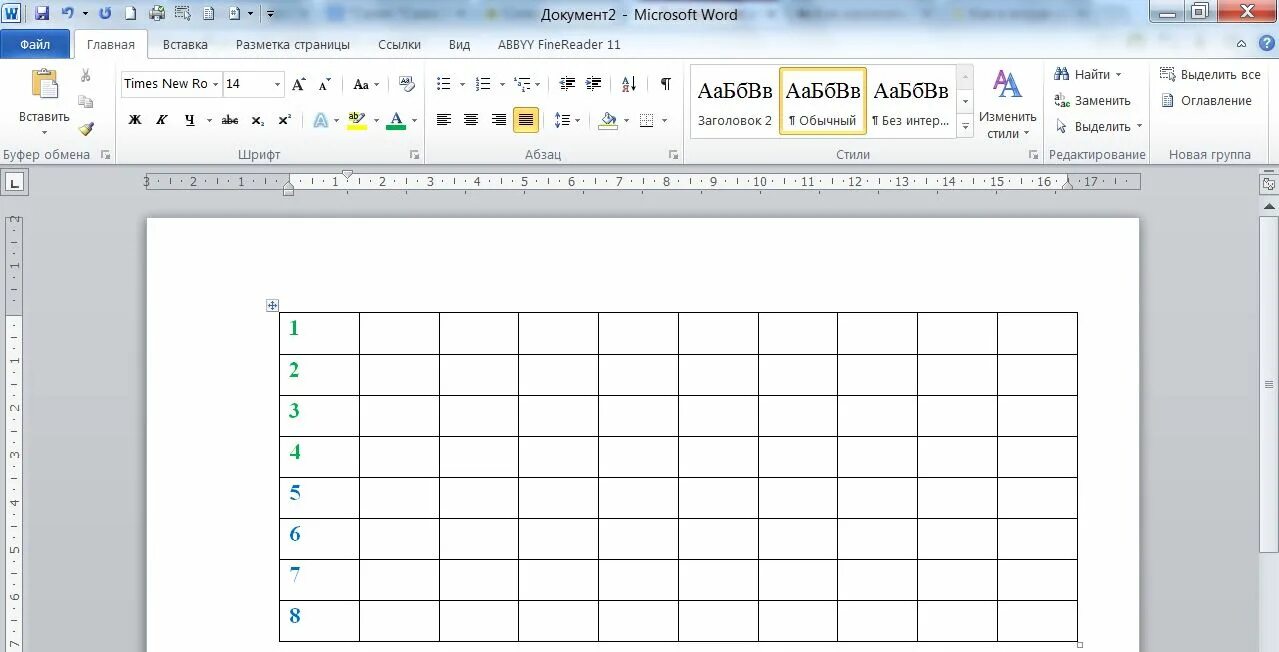This screenshot has height=652, width=1279.
Task: Create a new blank document from quick access
Action: (x=130, y=14)
